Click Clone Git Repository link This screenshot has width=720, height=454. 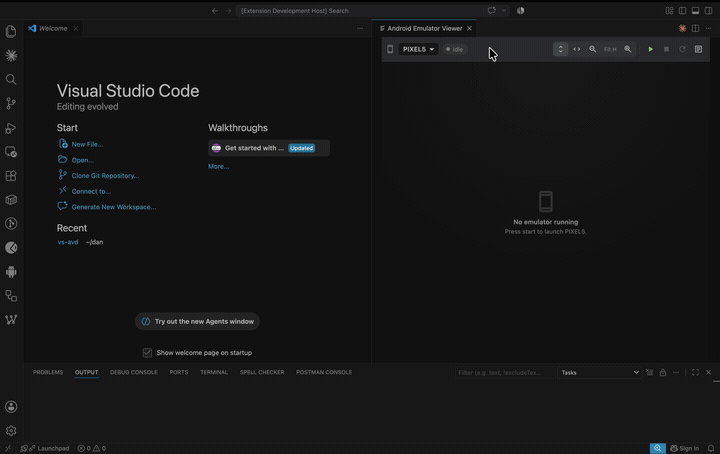pos(105,176)
